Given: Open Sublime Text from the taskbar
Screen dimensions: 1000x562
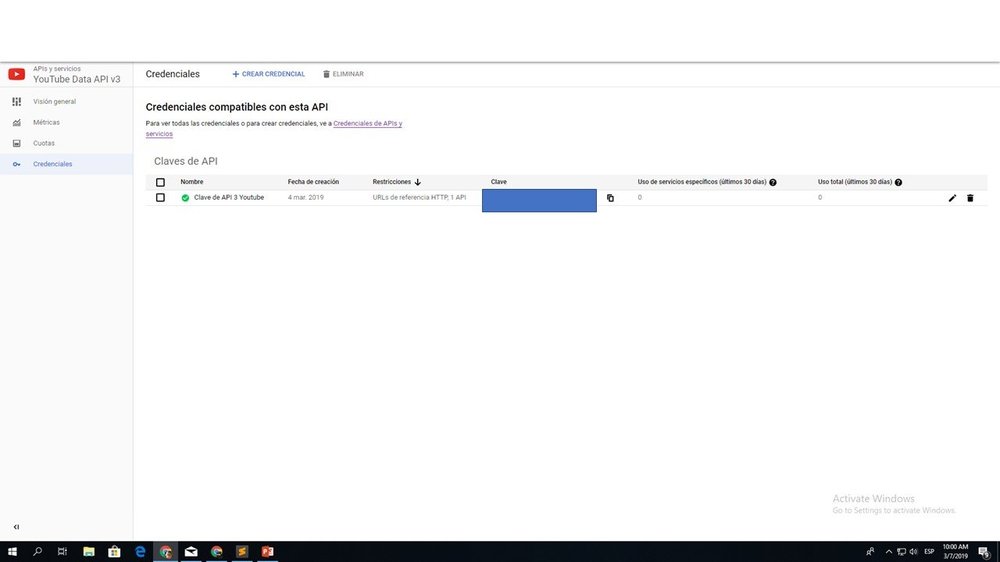Looking at the screenshot, I should pos(242,551).
